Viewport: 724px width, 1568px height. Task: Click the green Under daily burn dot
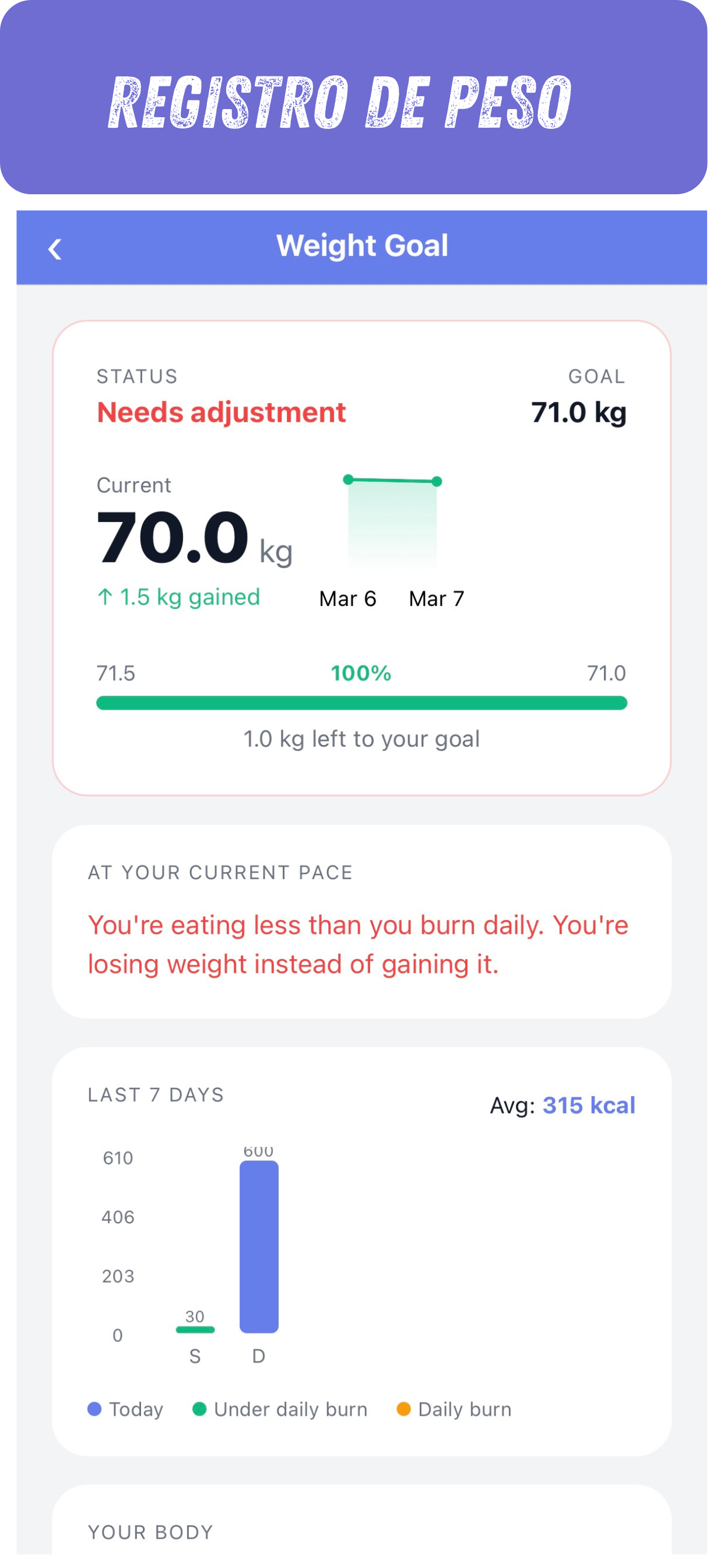click(199, 1409)
